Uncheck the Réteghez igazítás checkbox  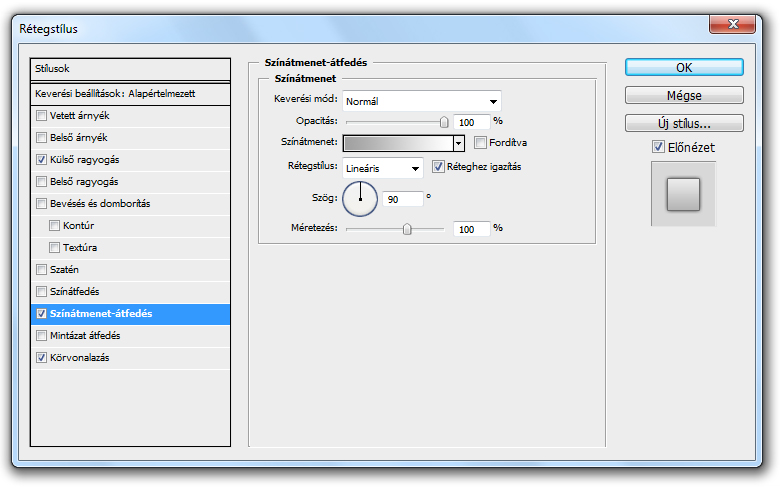point(438,167)
